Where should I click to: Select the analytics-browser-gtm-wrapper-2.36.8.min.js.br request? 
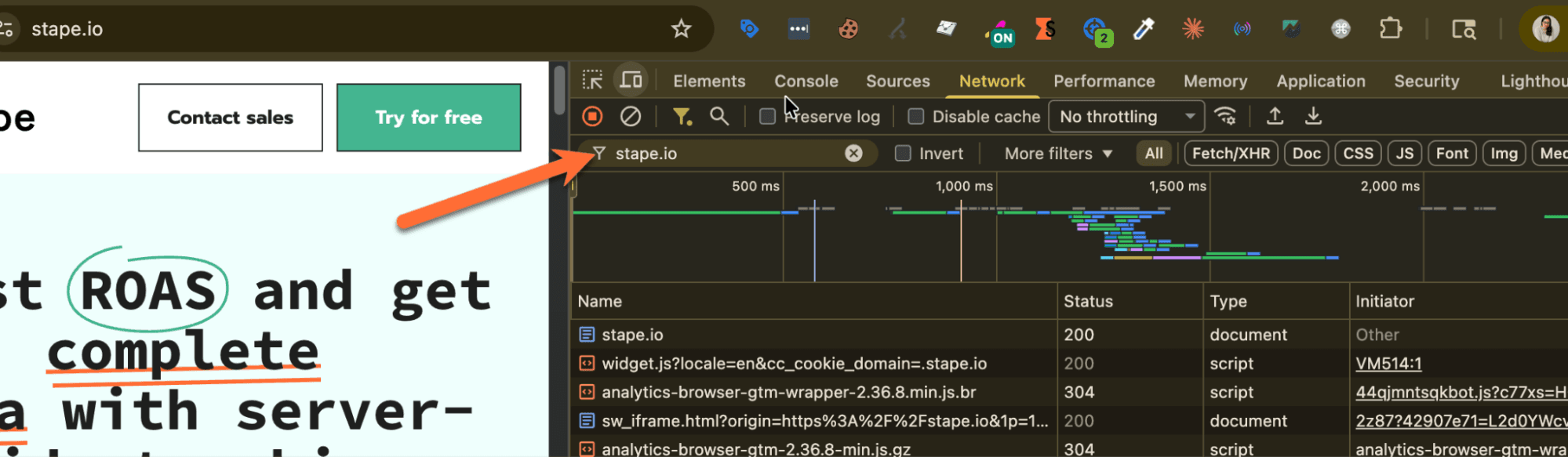click(x=1070, y=392)
